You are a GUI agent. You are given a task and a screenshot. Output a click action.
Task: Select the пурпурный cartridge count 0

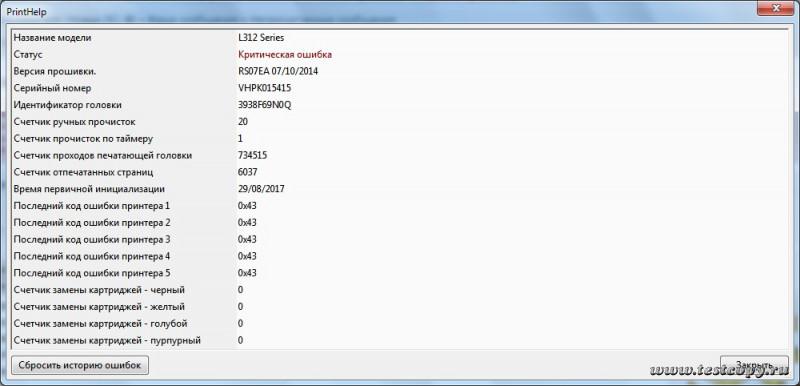240,340
